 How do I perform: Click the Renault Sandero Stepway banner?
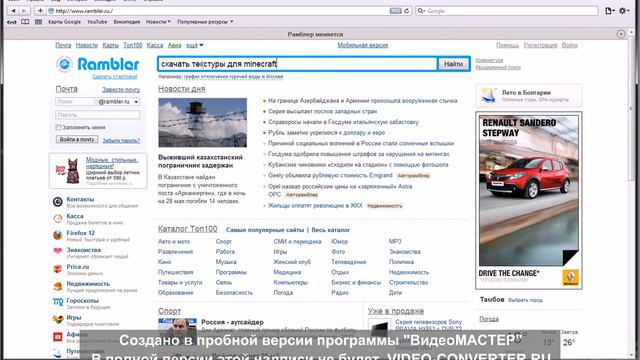[x=529, y=200]
